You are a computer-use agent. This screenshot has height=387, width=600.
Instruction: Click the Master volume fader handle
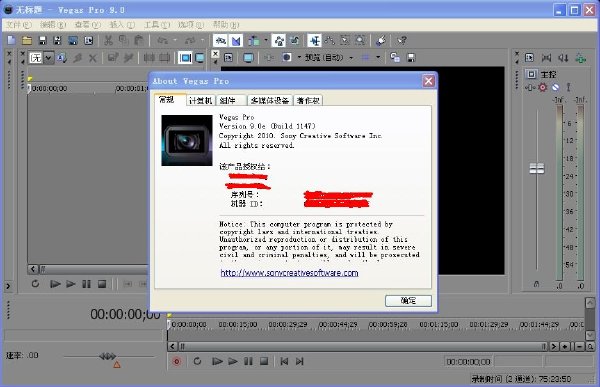pyautogui.click(x=537, y=168)
